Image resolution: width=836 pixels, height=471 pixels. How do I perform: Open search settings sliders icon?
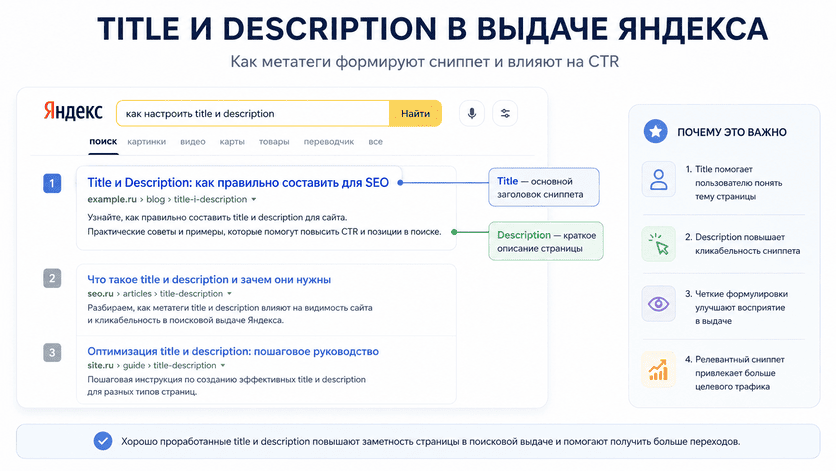(505, 113)
